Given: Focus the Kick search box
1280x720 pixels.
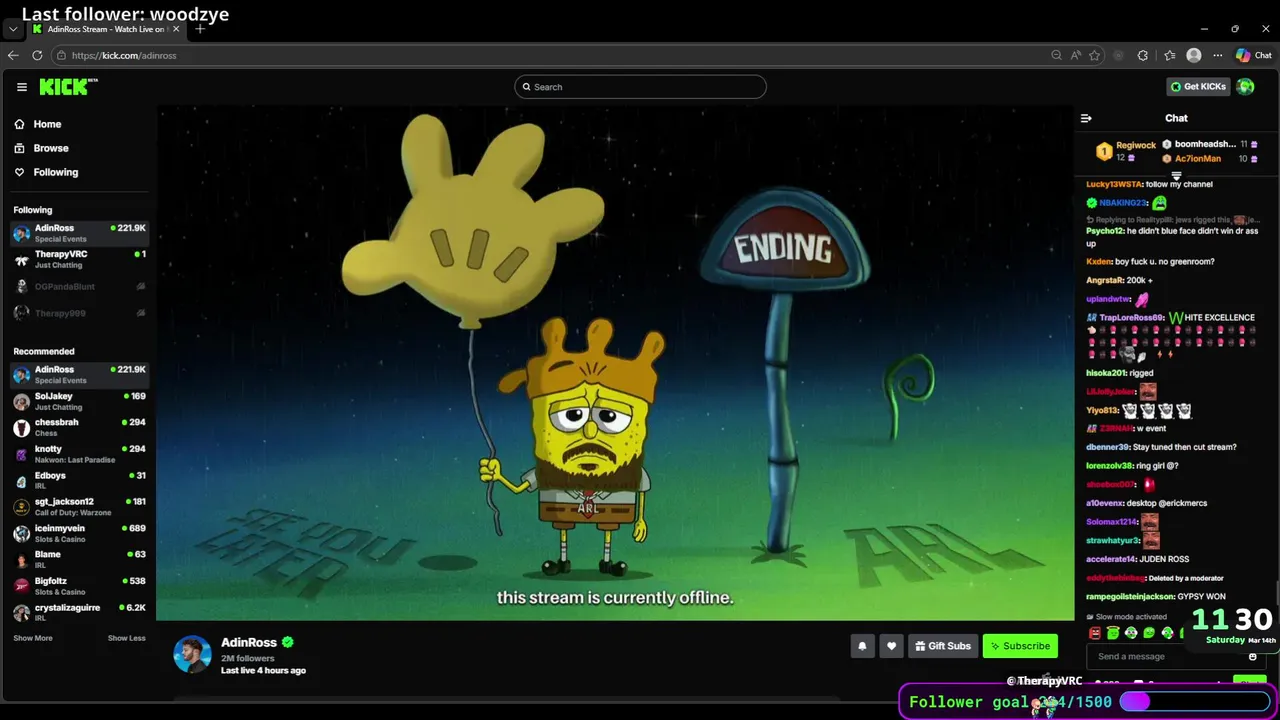Looking at the screenshot, I should [640, 87].
